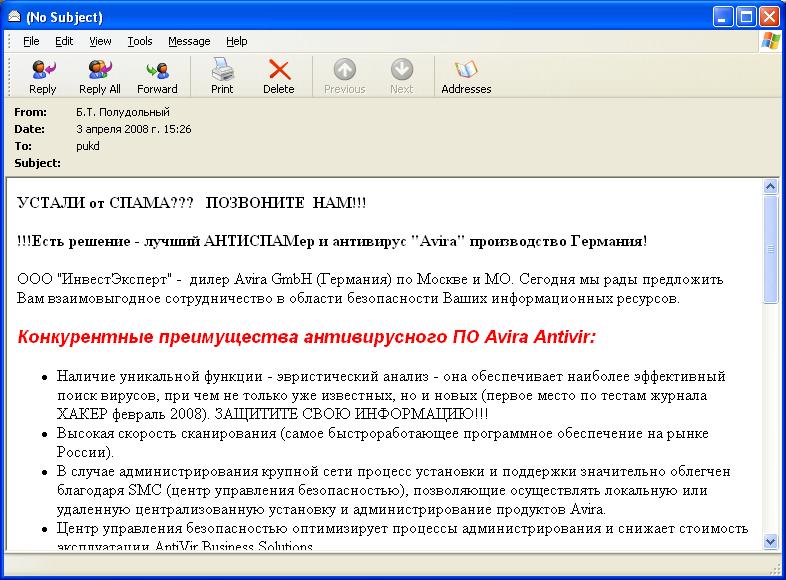
Task: Click the headline УСТАЛИ от СПАМА???
Action: pos(105,203)
